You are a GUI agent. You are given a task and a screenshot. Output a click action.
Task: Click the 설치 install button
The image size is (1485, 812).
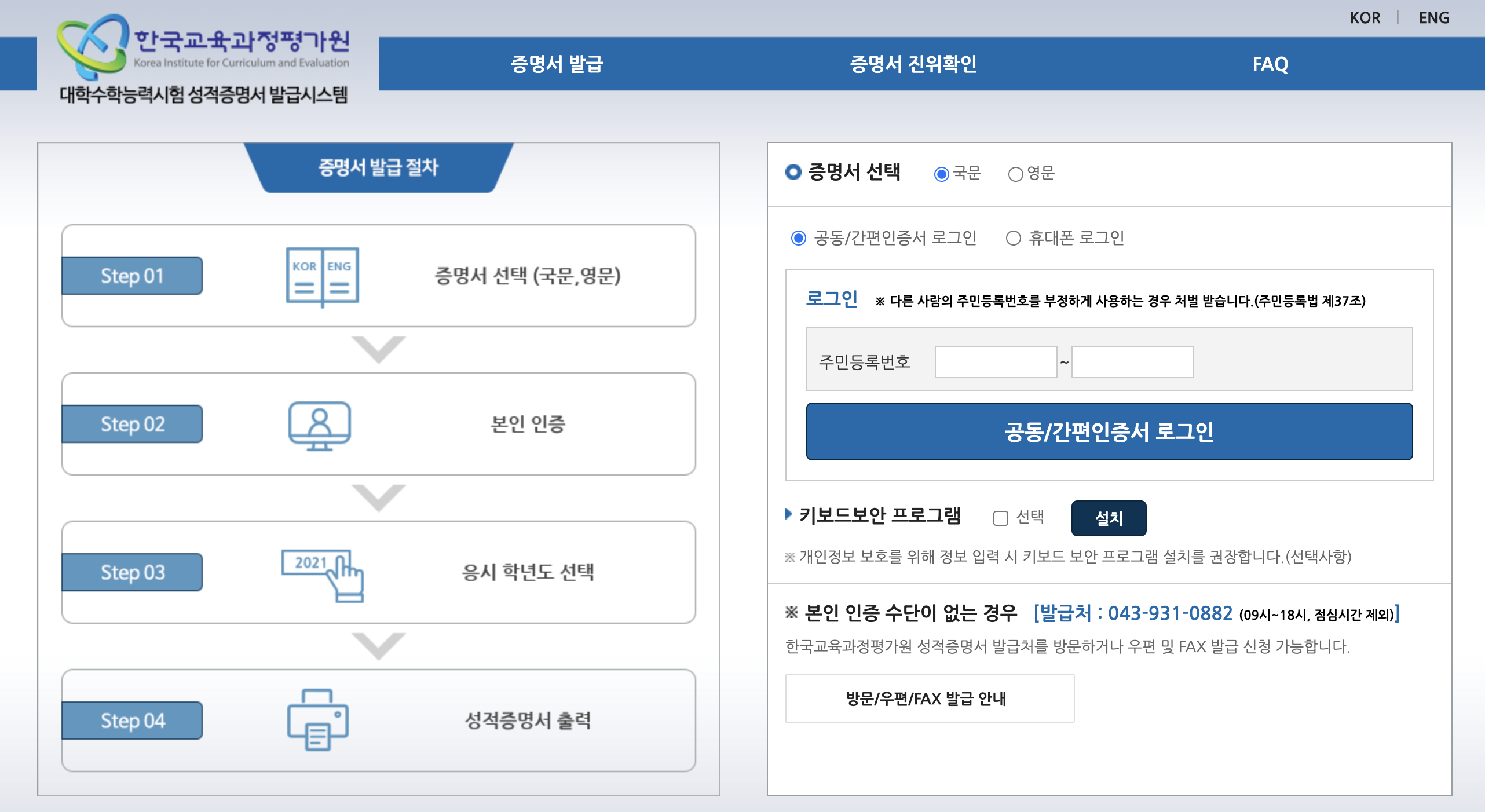(x=1108, y=518)
